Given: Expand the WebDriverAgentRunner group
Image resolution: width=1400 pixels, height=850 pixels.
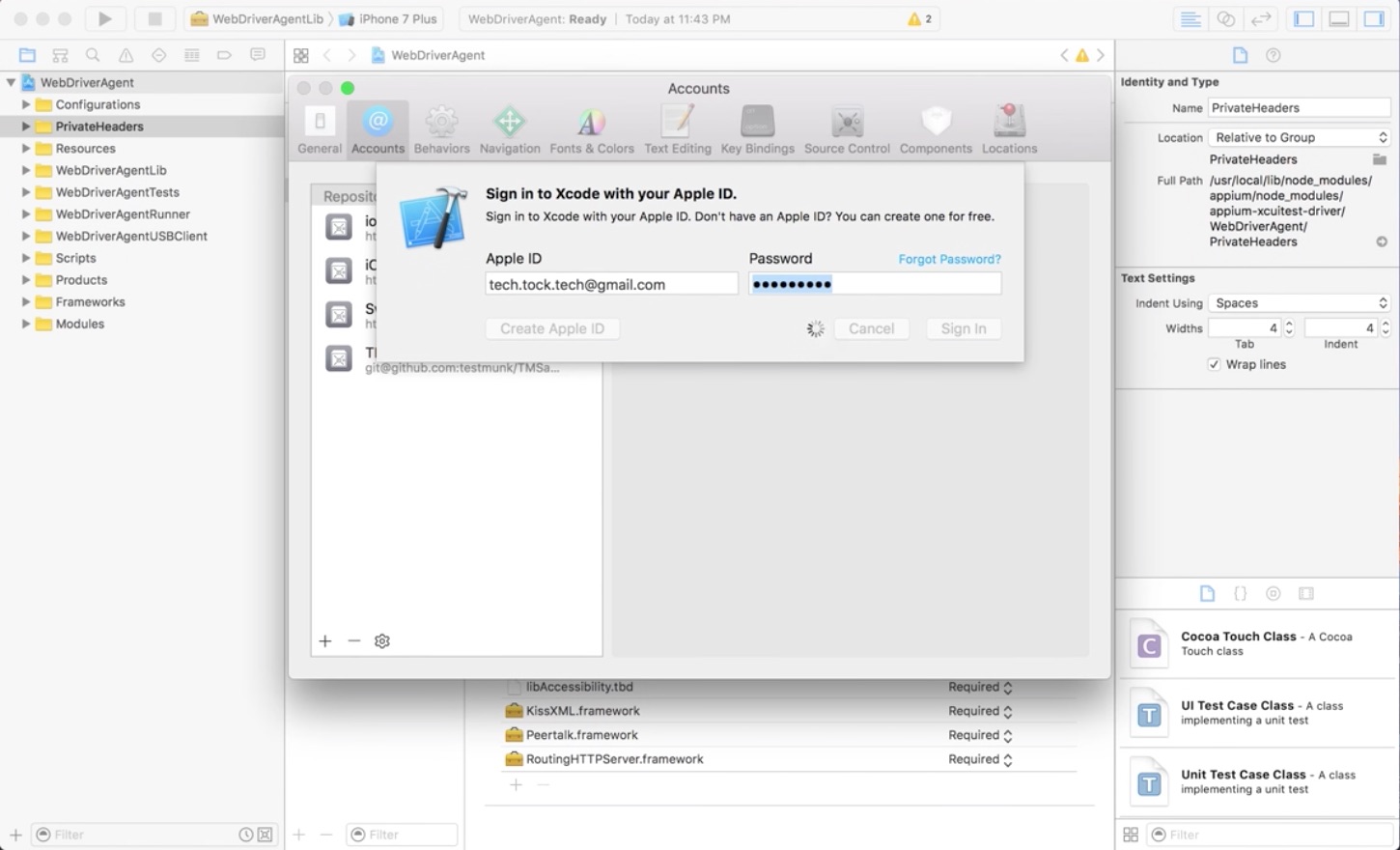Looking at the screenshot, I should click(x=26, y=214).
